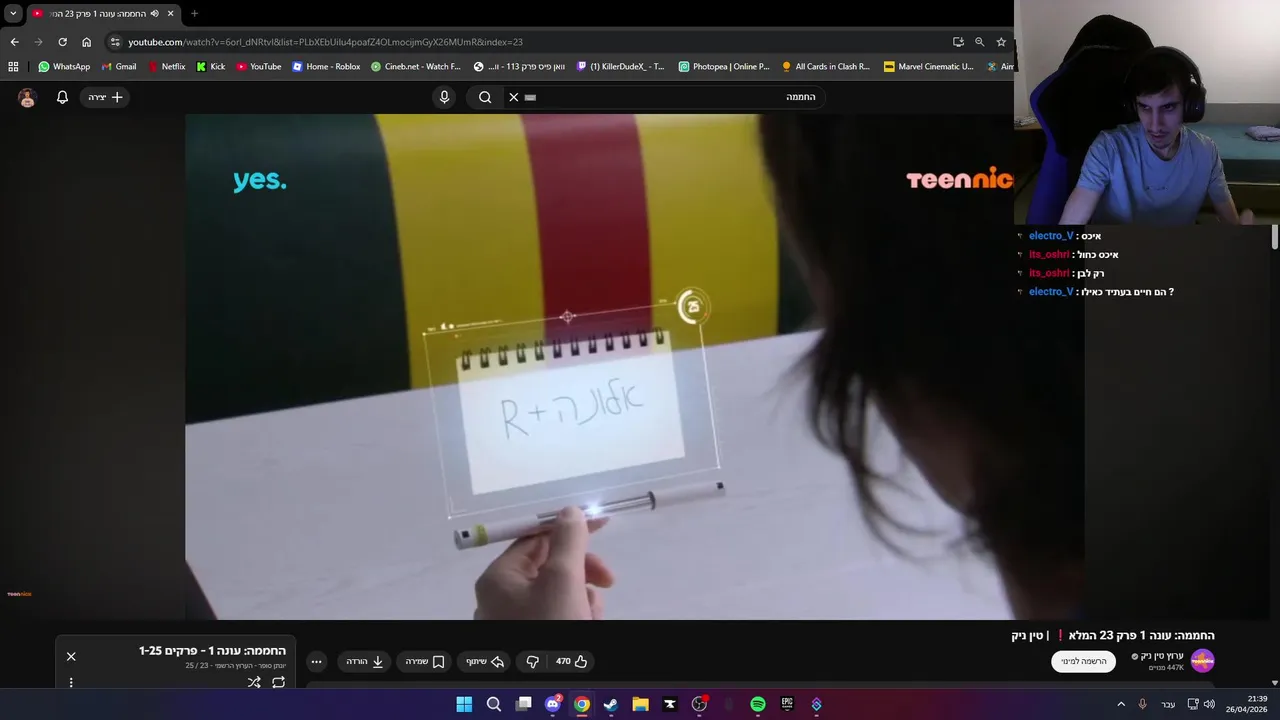
Task: Open Epic Games Launcher from the taskbar
Action: (x=787, y=704)
